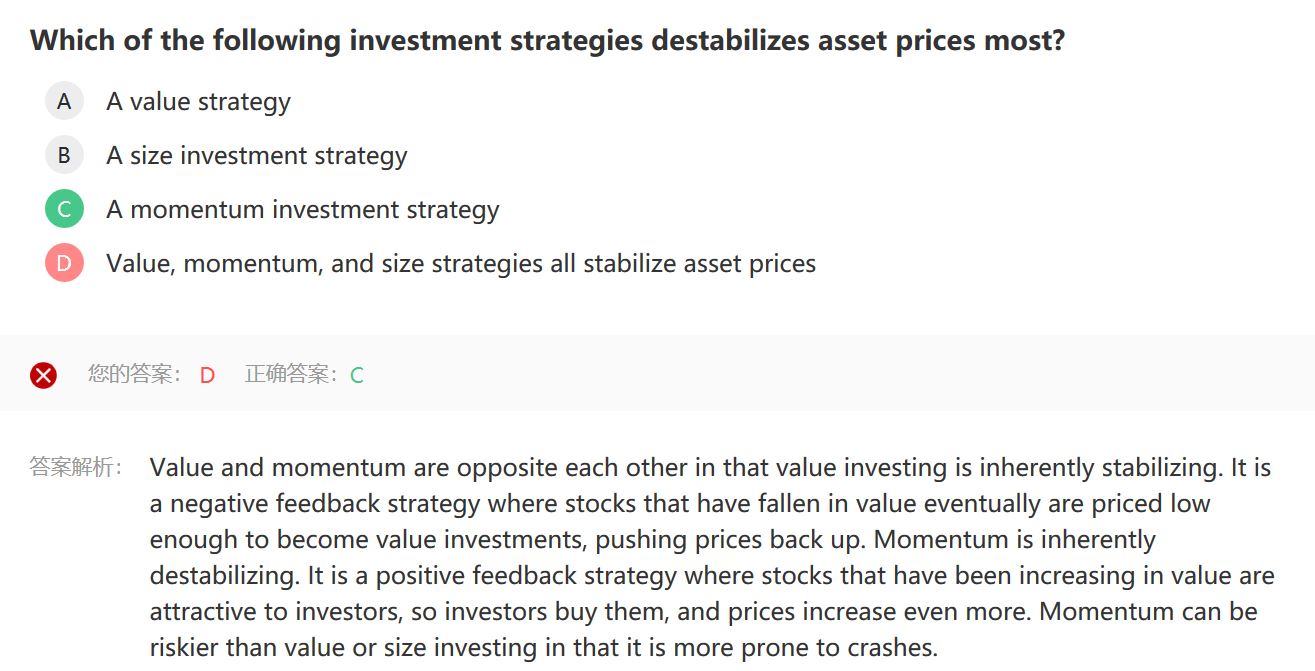Click the question heading text
This screenshot has height=671, width=1315.
548,40
